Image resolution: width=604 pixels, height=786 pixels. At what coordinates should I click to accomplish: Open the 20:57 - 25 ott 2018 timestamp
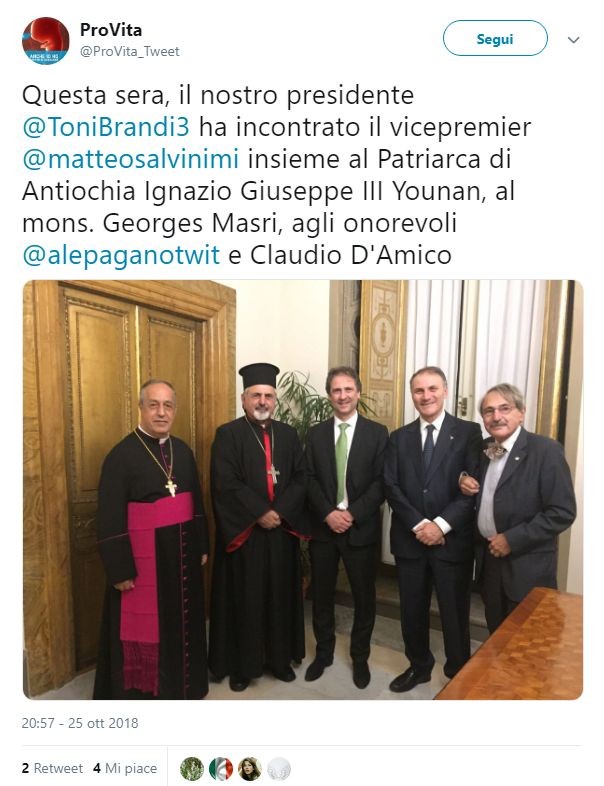point(80,723)
